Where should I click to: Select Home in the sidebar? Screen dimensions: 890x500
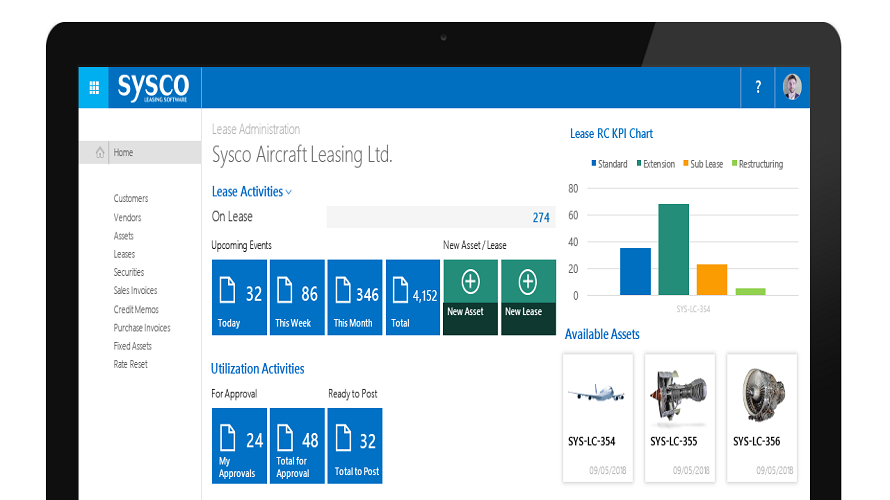(140, 152)
